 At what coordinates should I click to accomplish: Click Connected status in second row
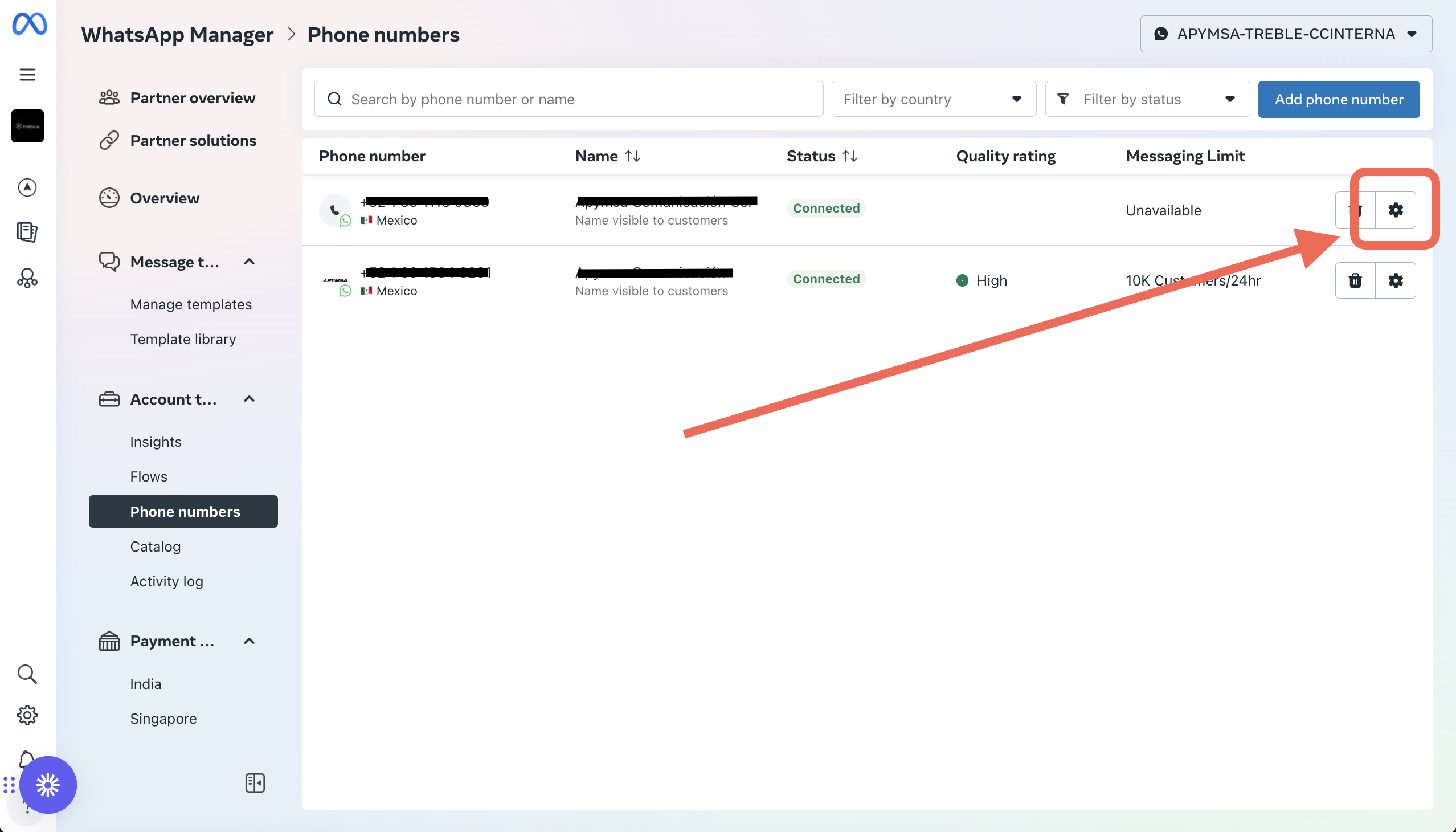pos(827,279)
